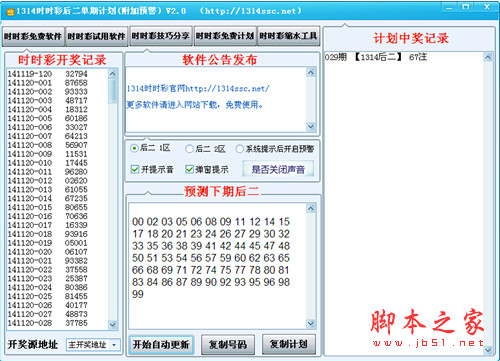Viewport: 500px width, 361px height.
Task: Open the 主开奖地址 dropdown
Action: 93,345
